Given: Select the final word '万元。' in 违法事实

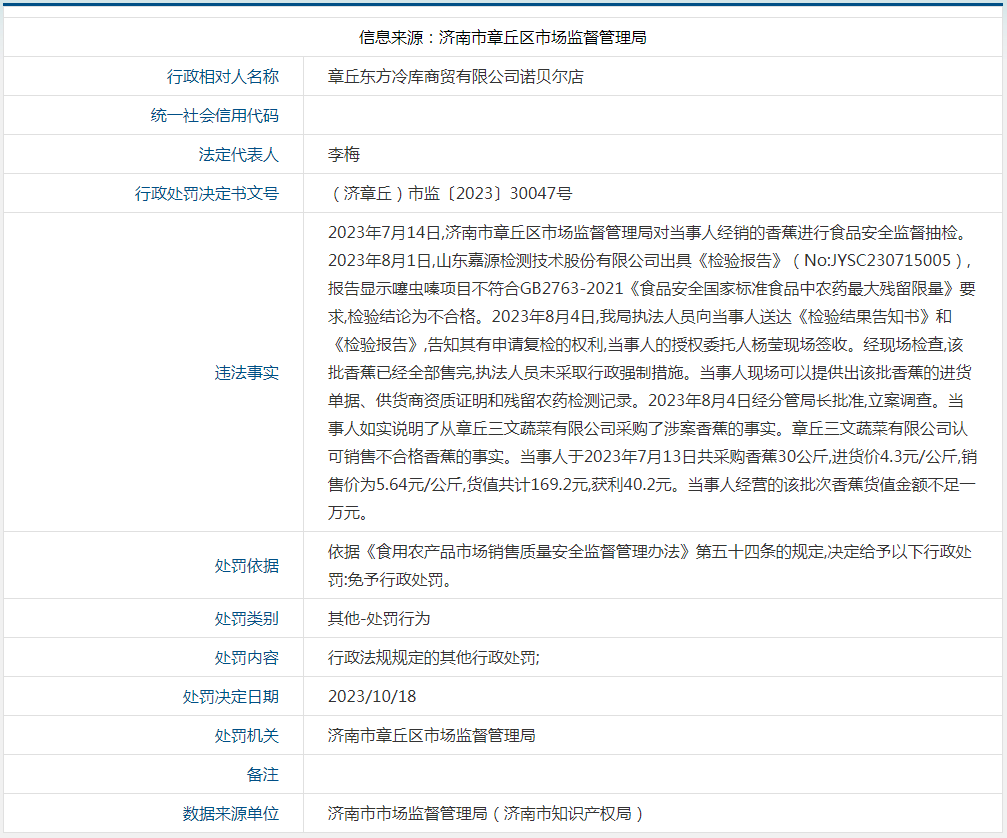Looking at the screenshot, I should [347, 512].
